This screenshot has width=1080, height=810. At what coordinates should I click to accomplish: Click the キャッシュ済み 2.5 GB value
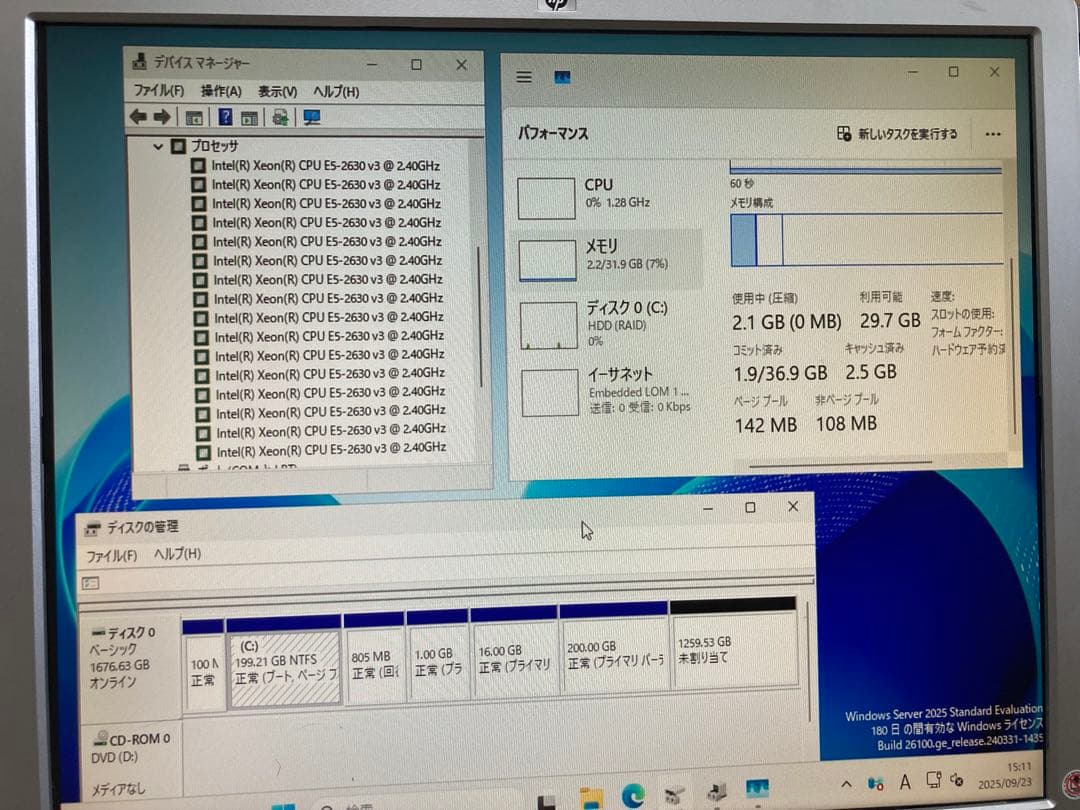click(x=871, y=372)
